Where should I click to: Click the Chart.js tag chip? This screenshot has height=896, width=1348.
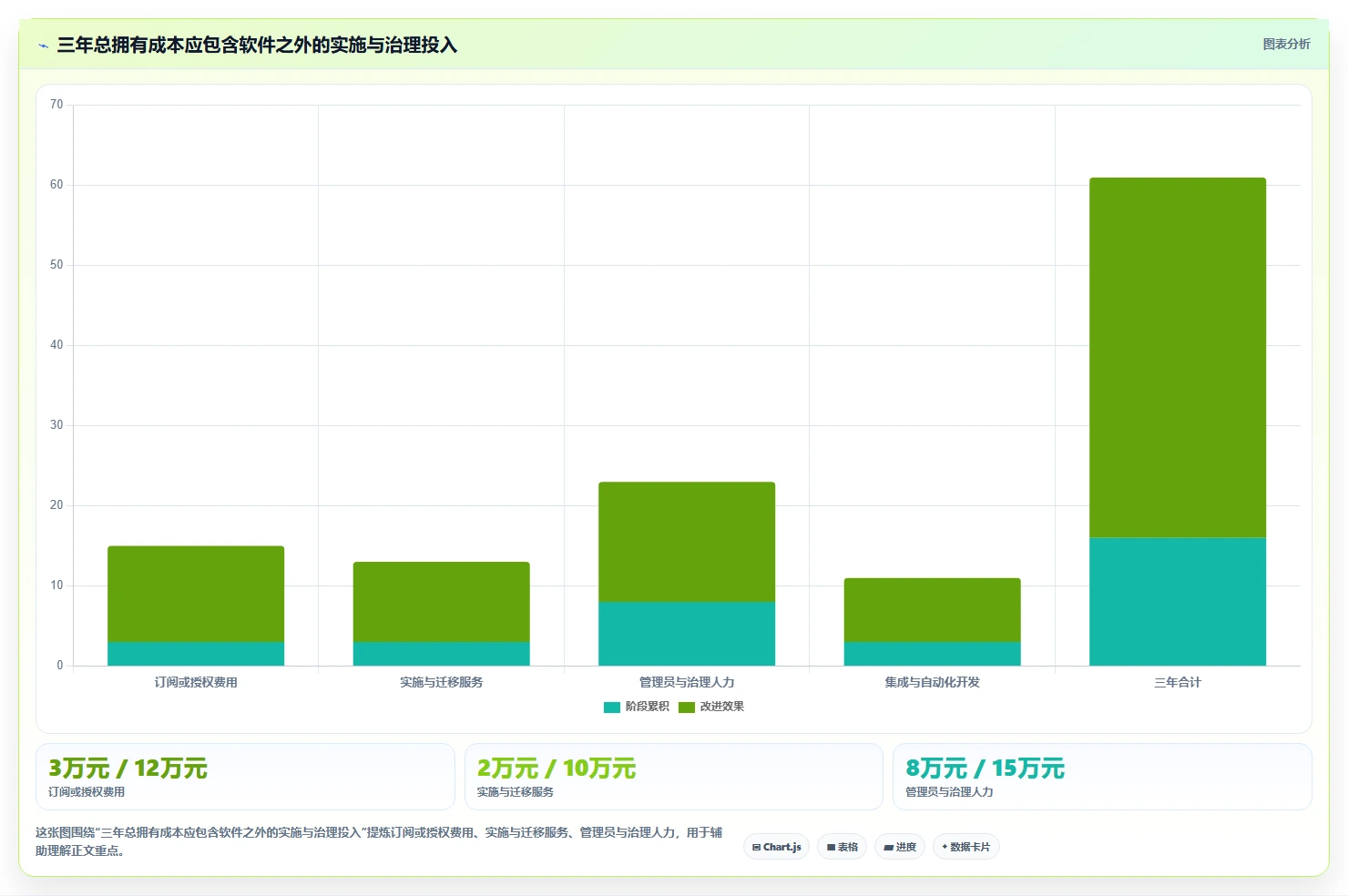[777, 847]
